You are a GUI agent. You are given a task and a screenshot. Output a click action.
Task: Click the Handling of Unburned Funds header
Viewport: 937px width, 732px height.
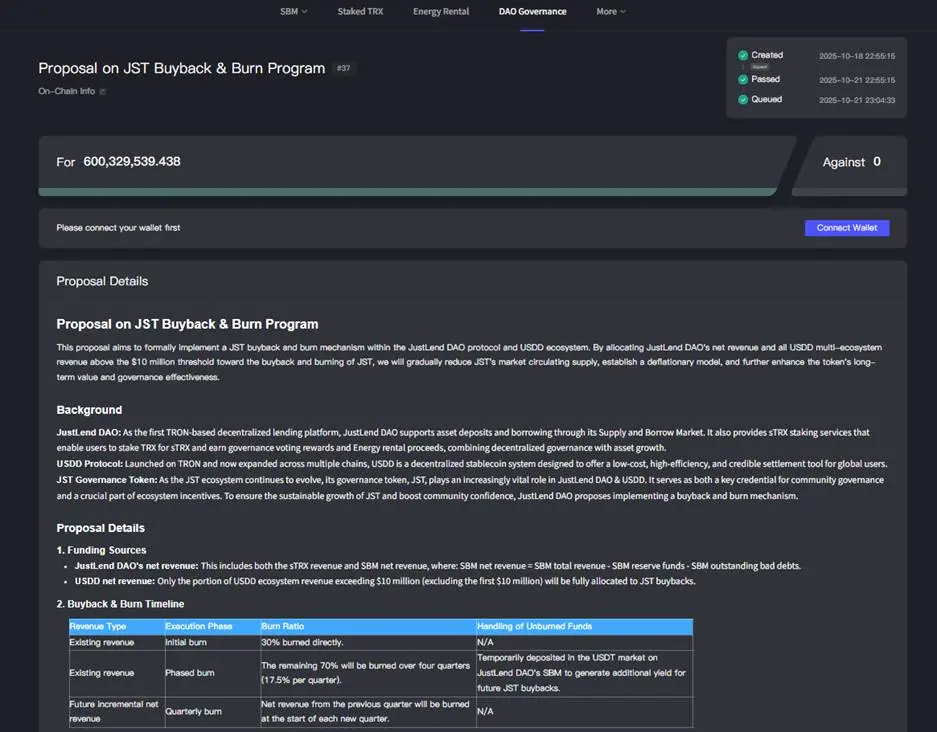(534, 626)
